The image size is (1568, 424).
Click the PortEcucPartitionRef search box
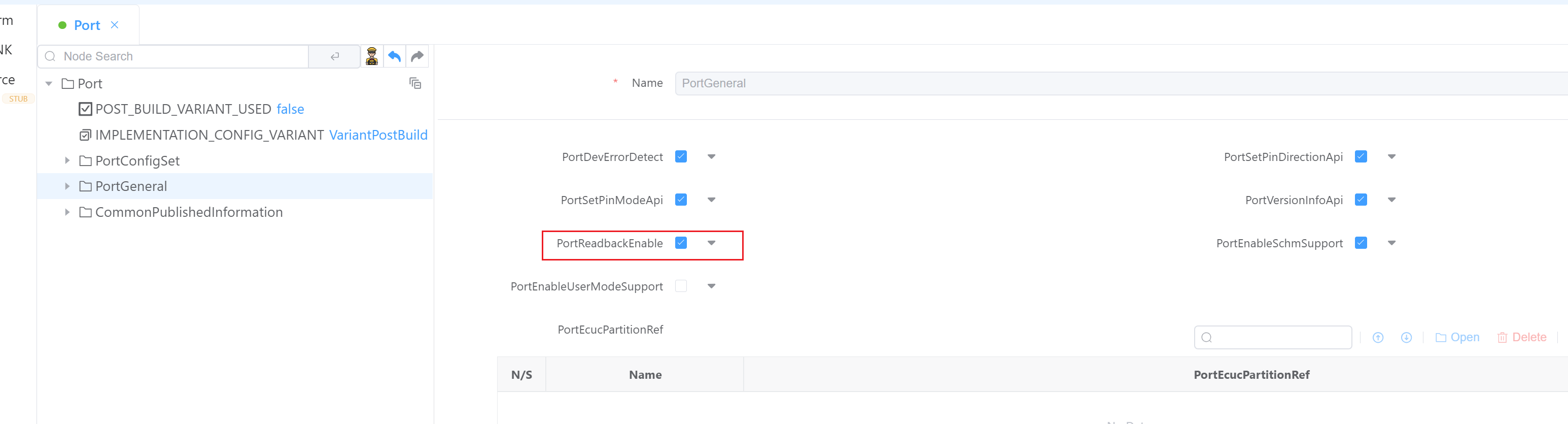[1273, 338]
